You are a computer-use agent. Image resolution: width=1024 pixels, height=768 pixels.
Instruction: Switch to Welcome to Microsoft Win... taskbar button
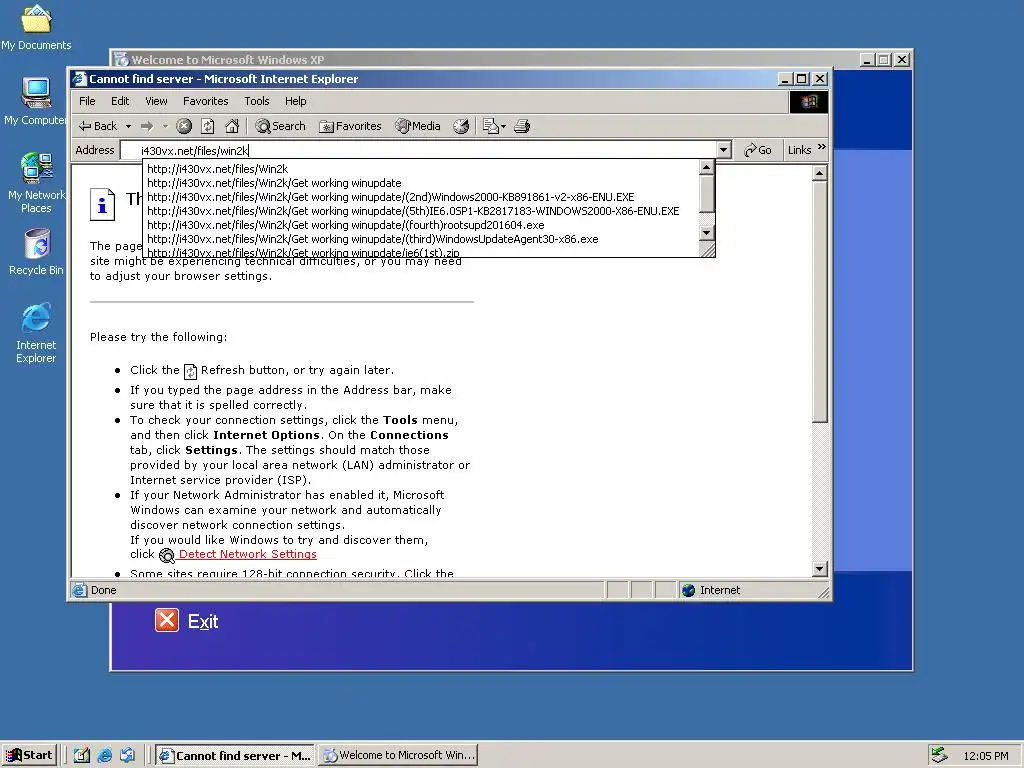[398, 756]
